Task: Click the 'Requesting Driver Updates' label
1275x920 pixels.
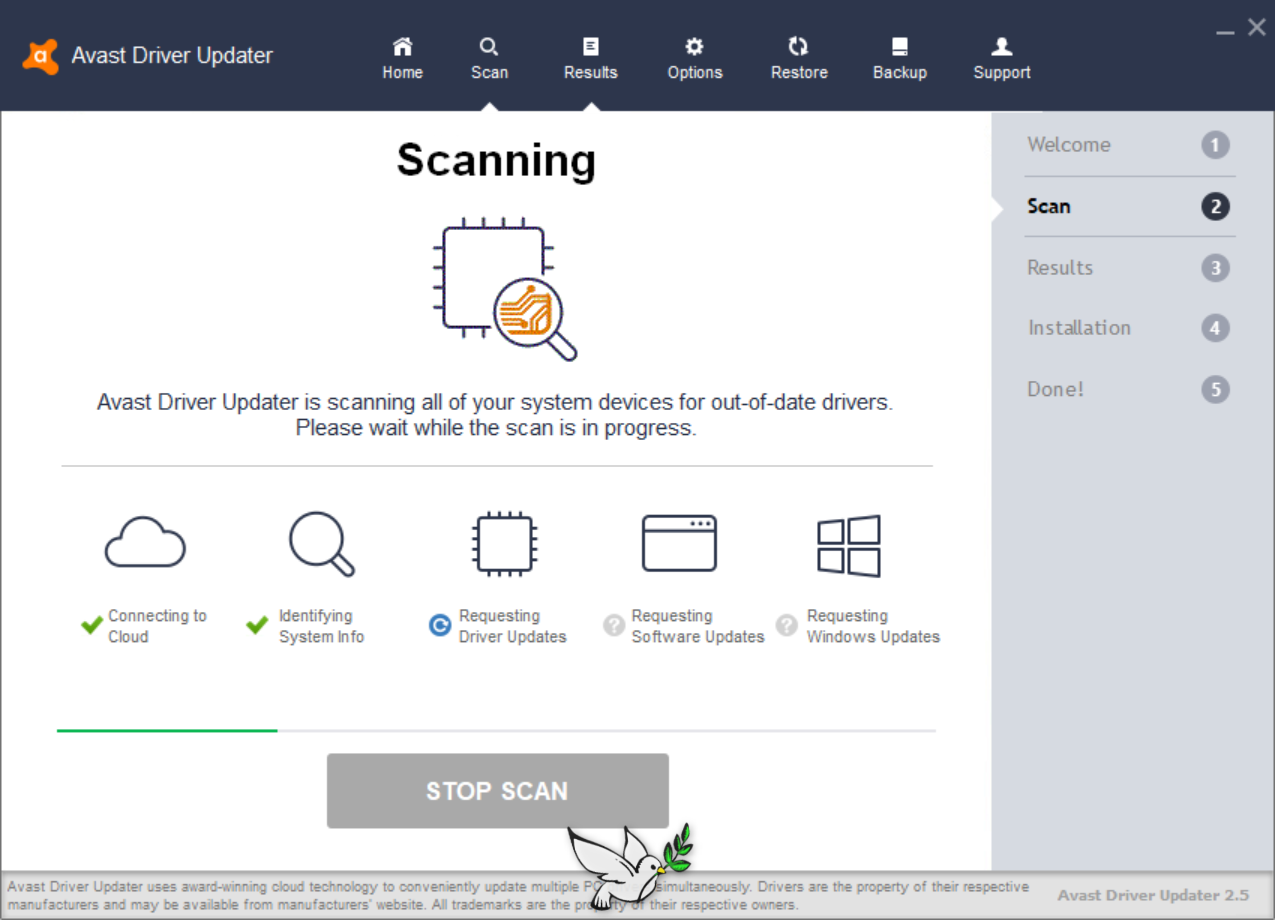Action: click(512, 626)
